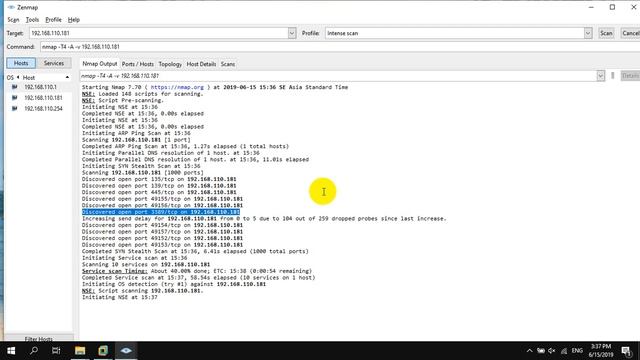
Task: Select the Services toggle button
Action: pyautogui.click(x=54, y=63)
